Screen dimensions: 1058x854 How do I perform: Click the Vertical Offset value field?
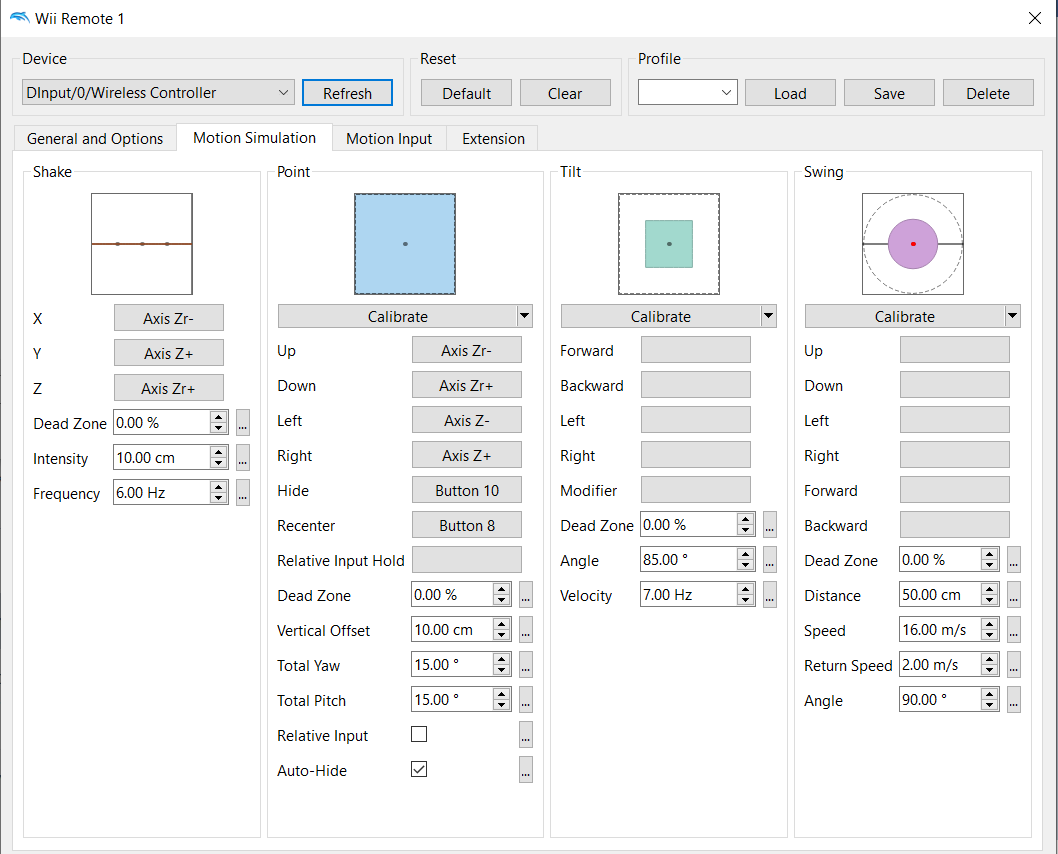452,630
